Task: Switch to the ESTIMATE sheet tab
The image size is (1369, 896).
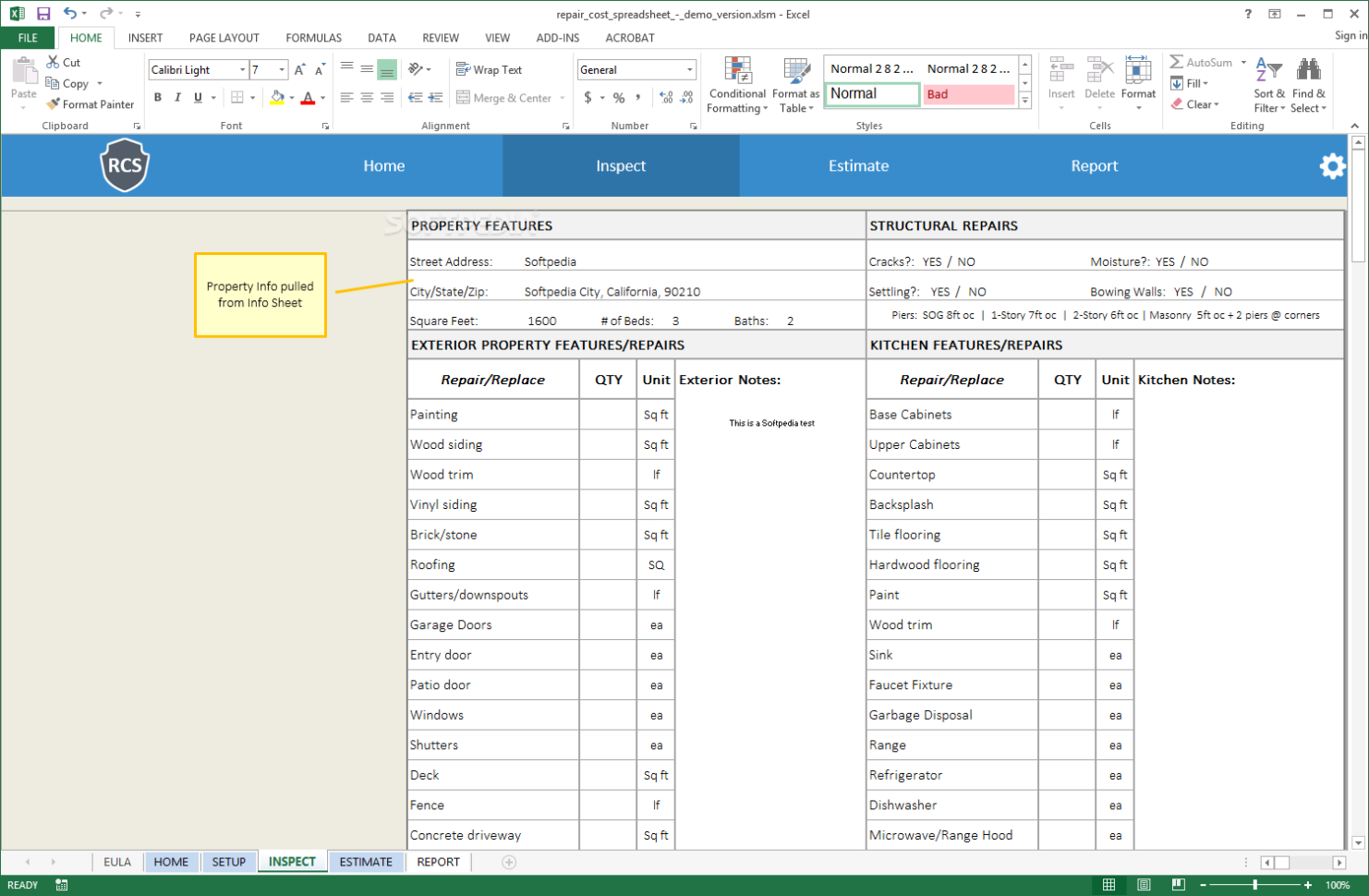Action: 366,861
